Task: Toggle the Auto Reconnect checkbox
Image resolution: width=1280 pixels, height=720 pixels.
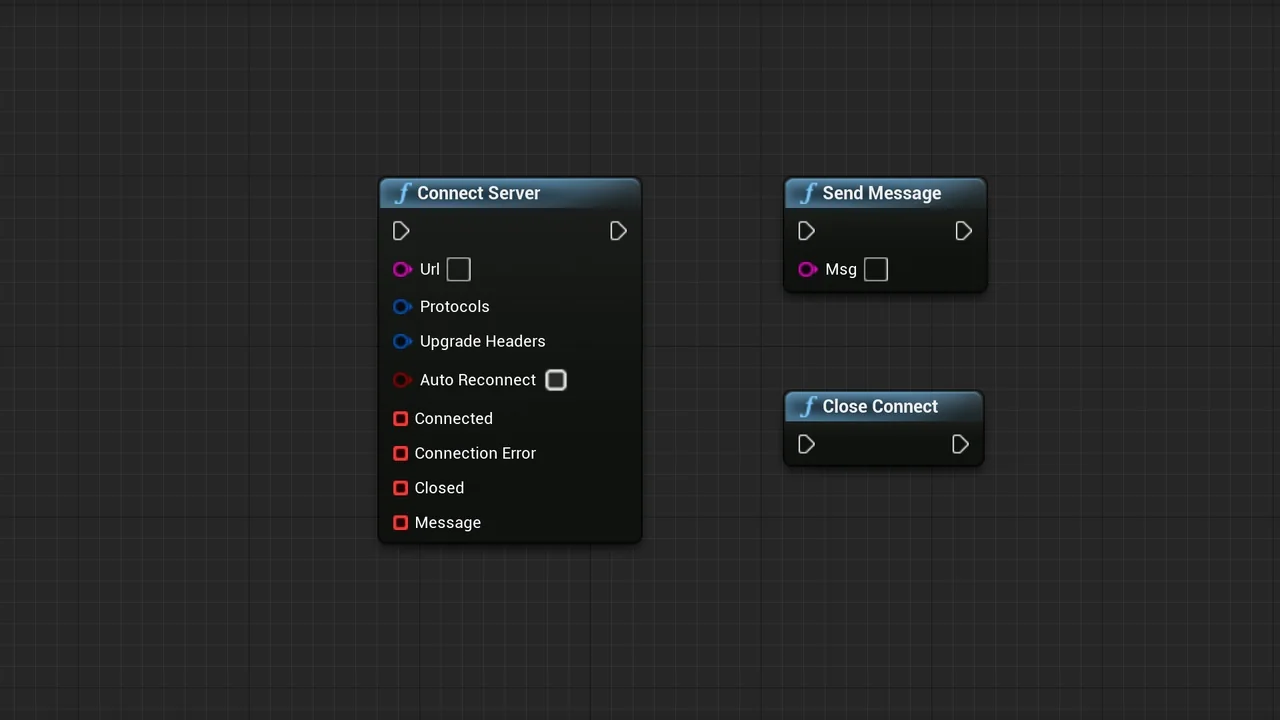Action: pos(556,380)
